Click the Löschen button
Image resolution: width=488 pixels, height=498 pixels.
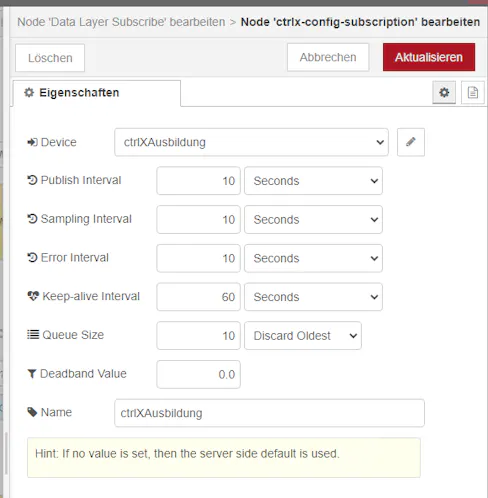(50, 58)
